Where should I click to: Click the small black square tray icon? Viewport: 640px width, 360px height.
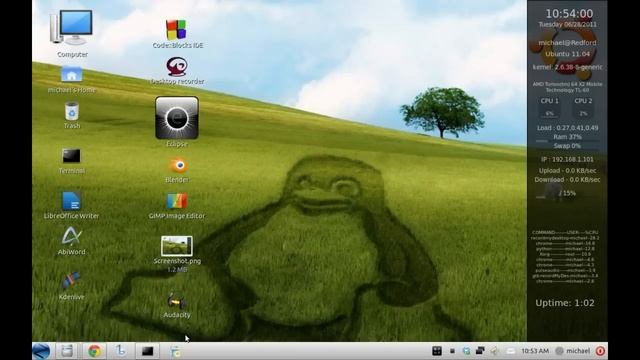452,351
